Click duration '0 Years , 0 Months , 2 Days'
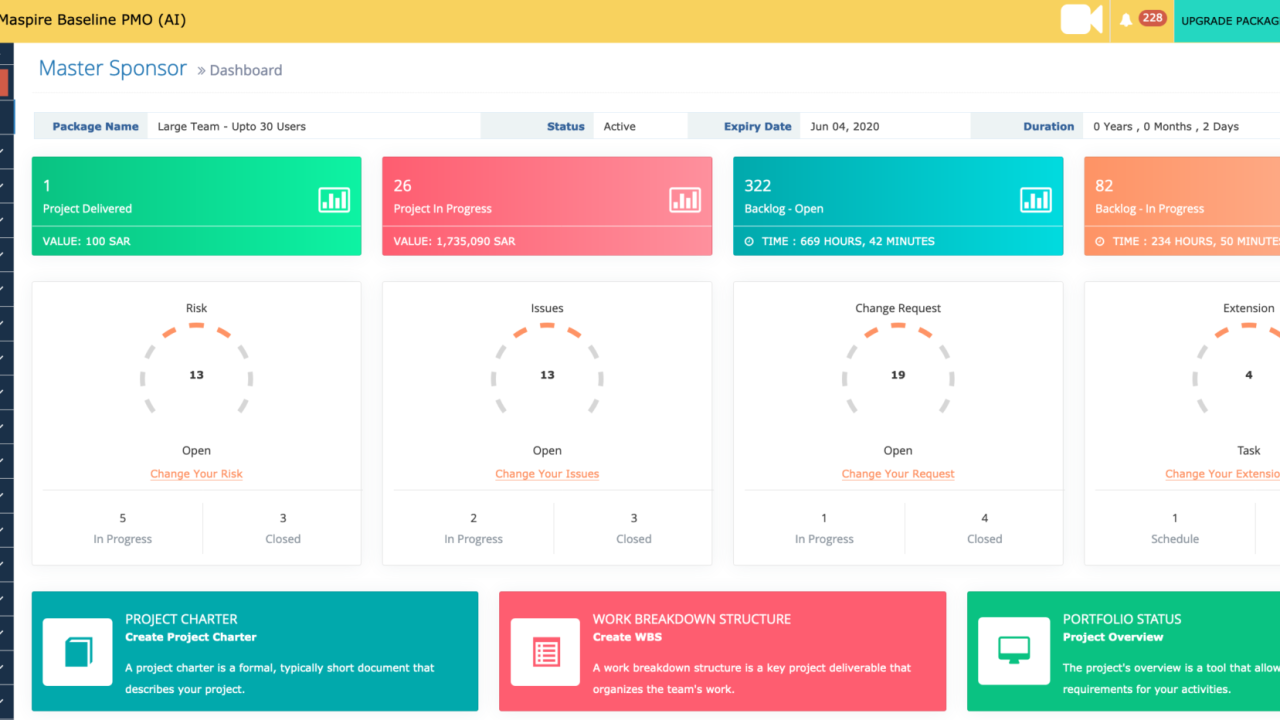 click(x=1166, y=127)
